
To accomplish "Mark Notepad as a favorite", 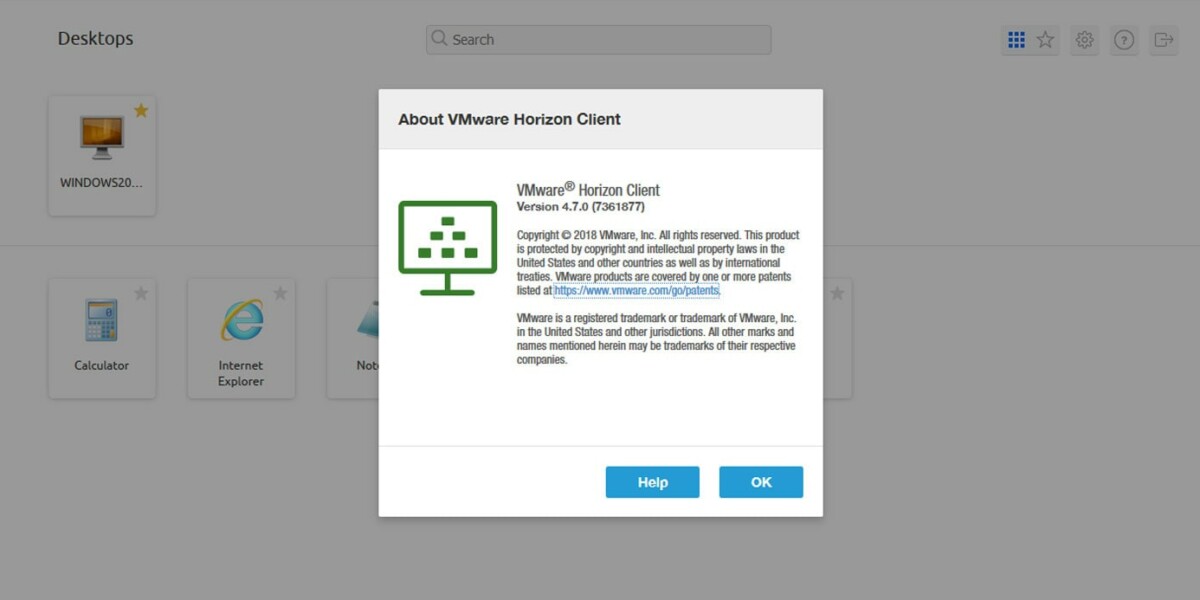I will 419,293.
